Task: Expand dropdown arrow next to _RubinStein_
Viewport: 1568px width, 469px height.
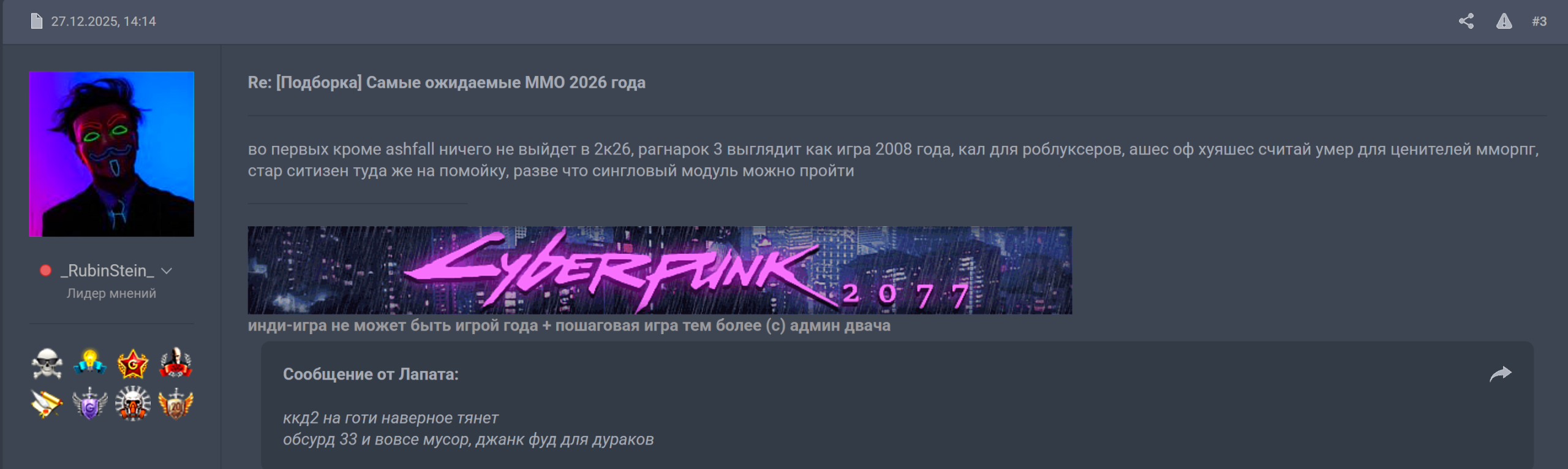Action: click(167, 270)
